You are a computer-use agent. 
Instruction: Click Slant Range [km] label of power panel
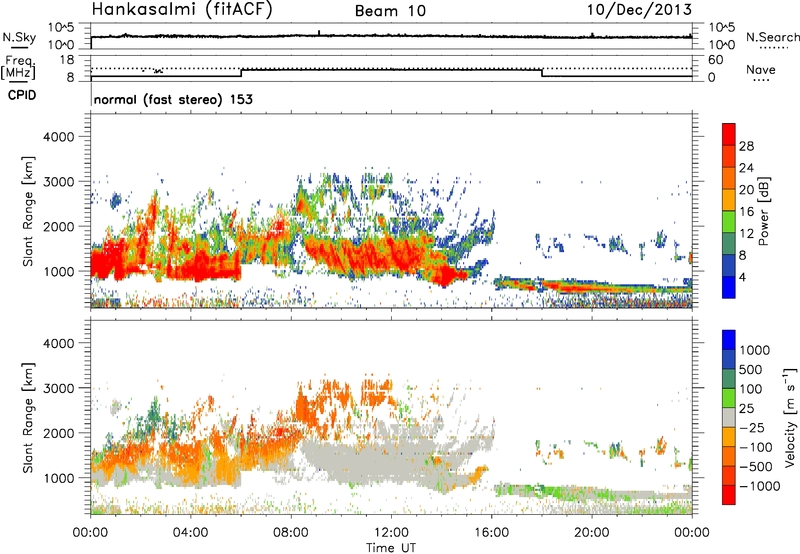coord(28,211)
